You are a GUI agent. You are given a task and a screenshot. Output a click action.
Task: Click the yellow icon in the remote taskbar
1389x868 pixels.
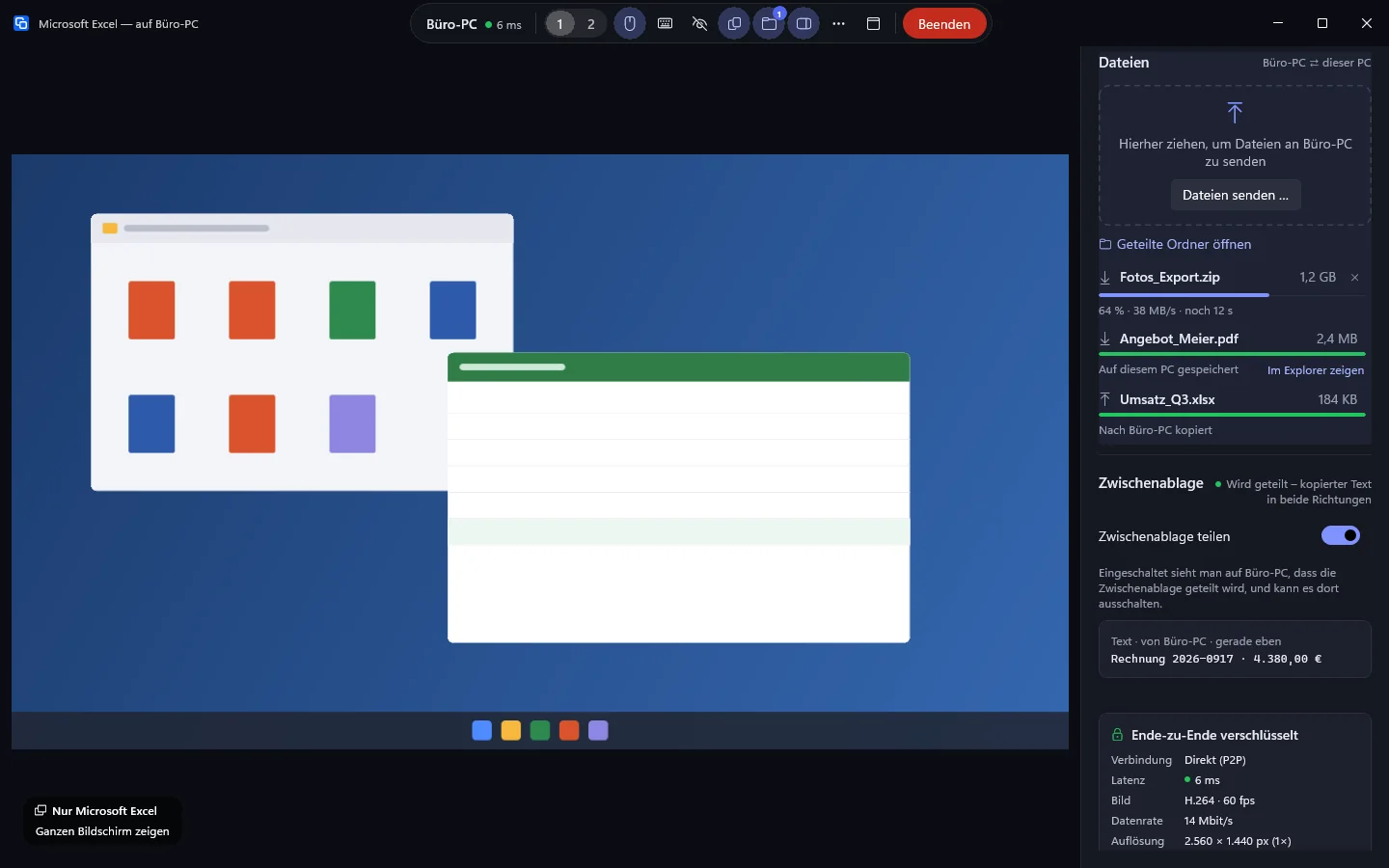(511, 730)
